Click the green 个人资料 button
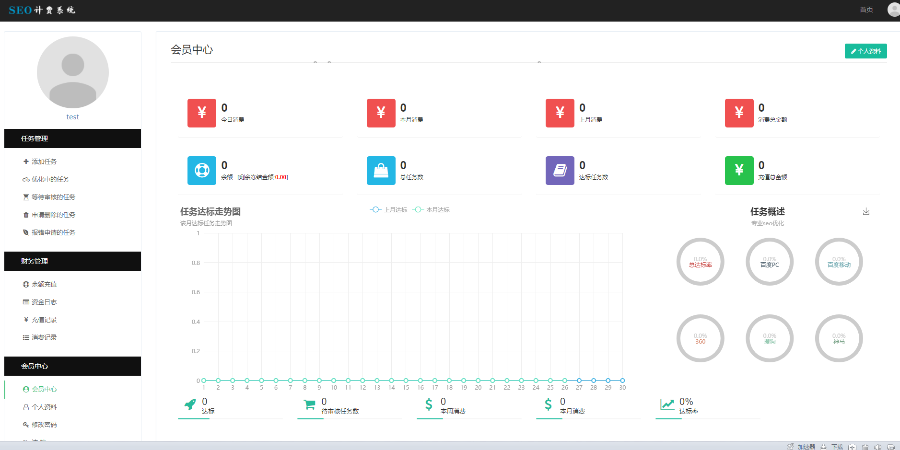This screenshot has width=900, height=450. 865,51
